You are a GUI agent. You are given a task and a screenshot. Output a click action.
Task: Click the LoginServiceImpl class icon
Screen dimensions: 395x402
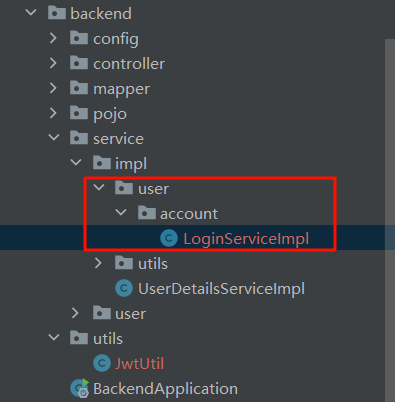click(x=169, y=238)
